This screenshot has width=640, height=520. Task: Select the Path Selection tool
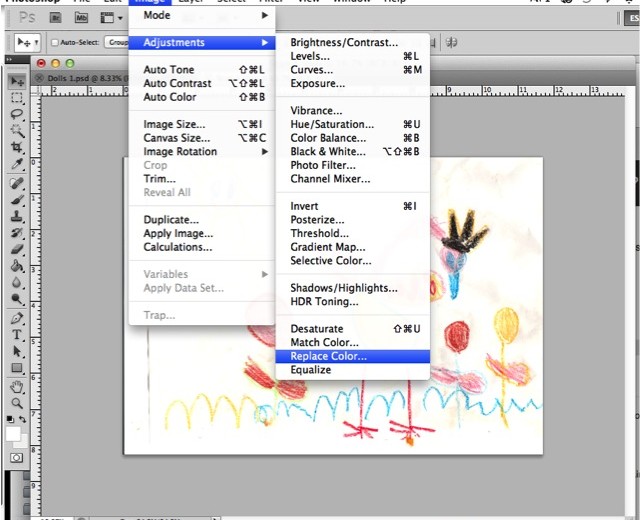point(17,351)
